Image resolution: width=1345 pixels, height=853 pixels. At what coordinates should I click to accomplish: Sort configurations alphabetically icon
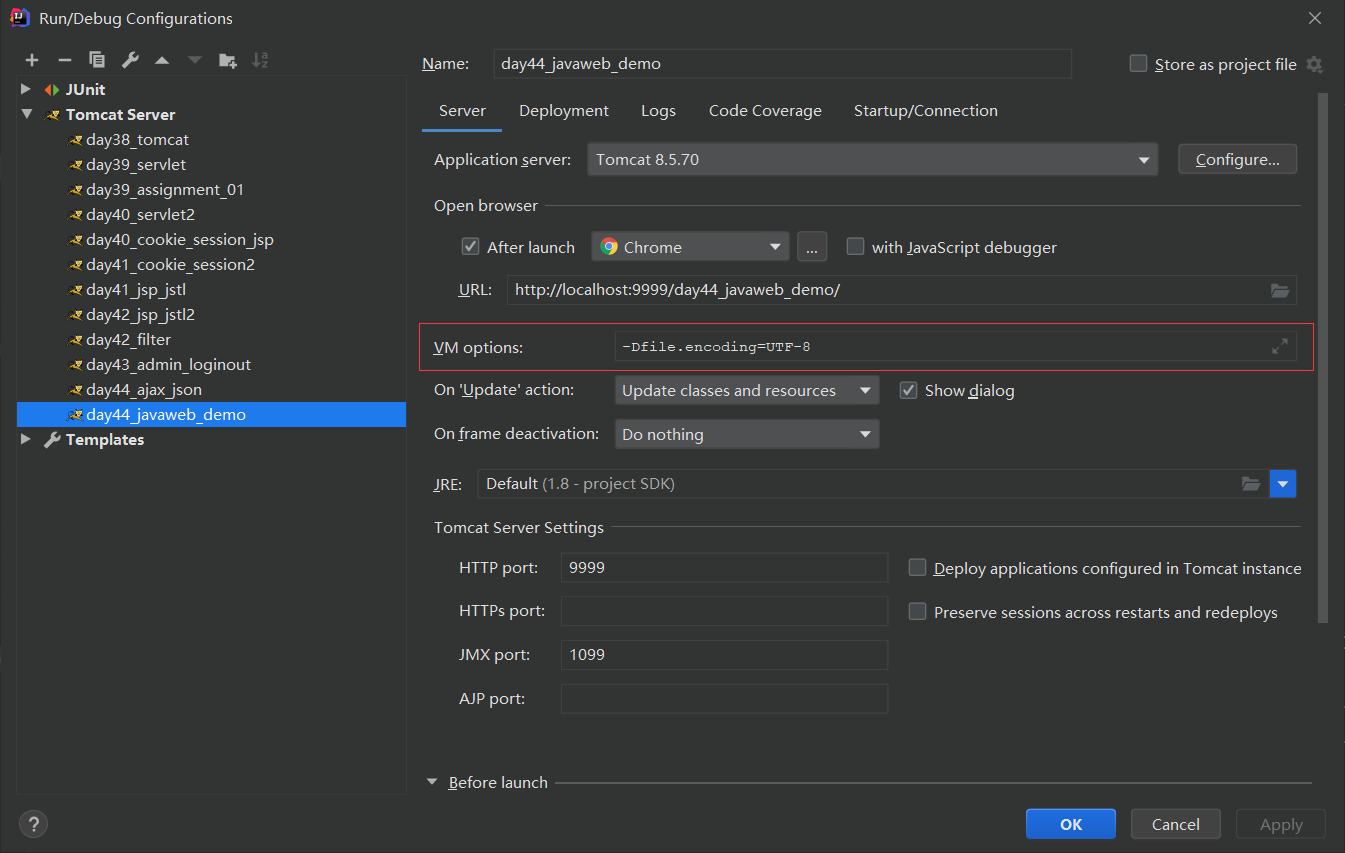[x=260, y=60]
